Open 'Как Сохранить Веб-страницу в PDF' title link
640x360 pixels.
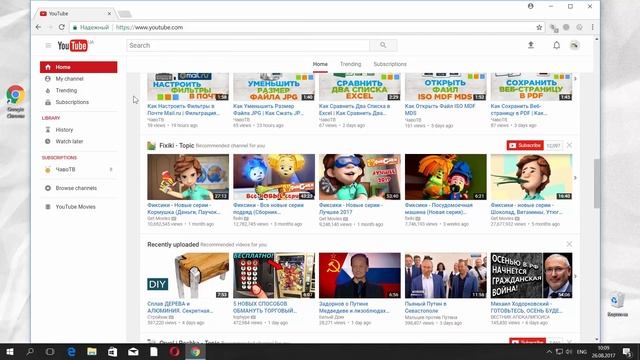tap(519, 109)
